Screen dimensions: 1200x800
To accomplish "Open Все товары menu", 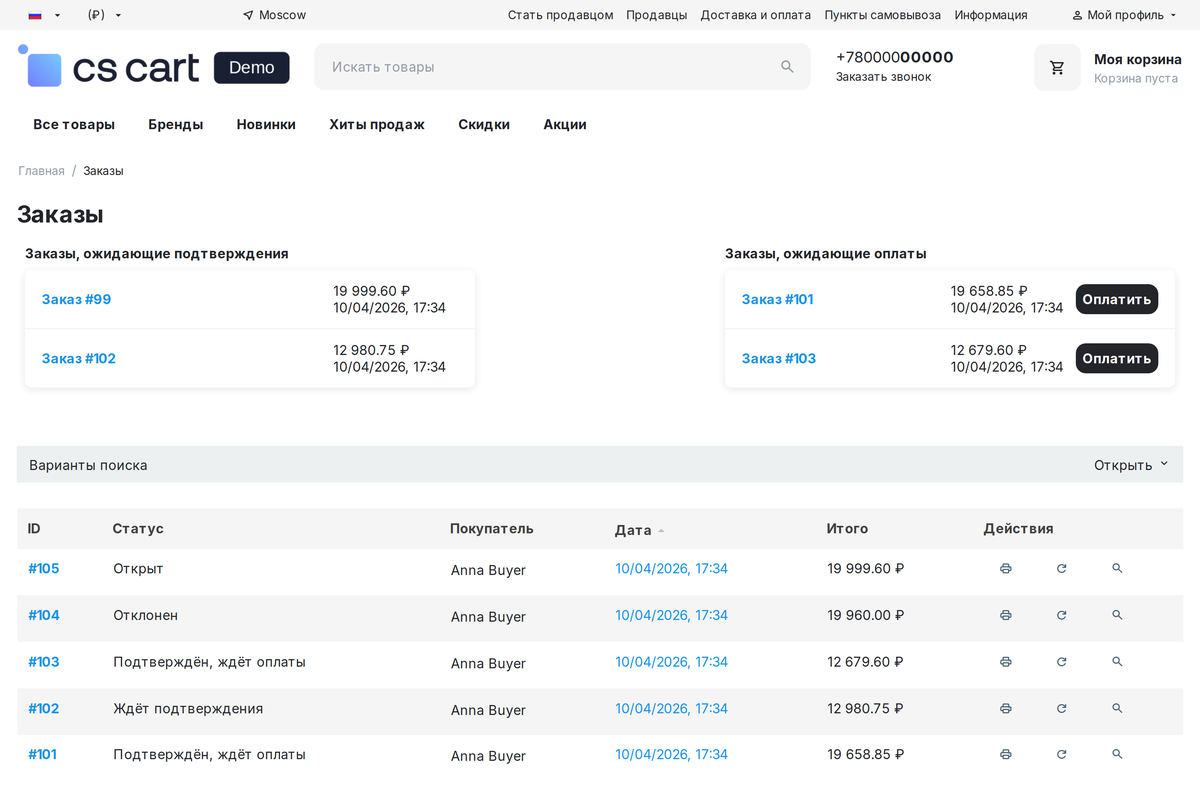I will click(74, 125).
